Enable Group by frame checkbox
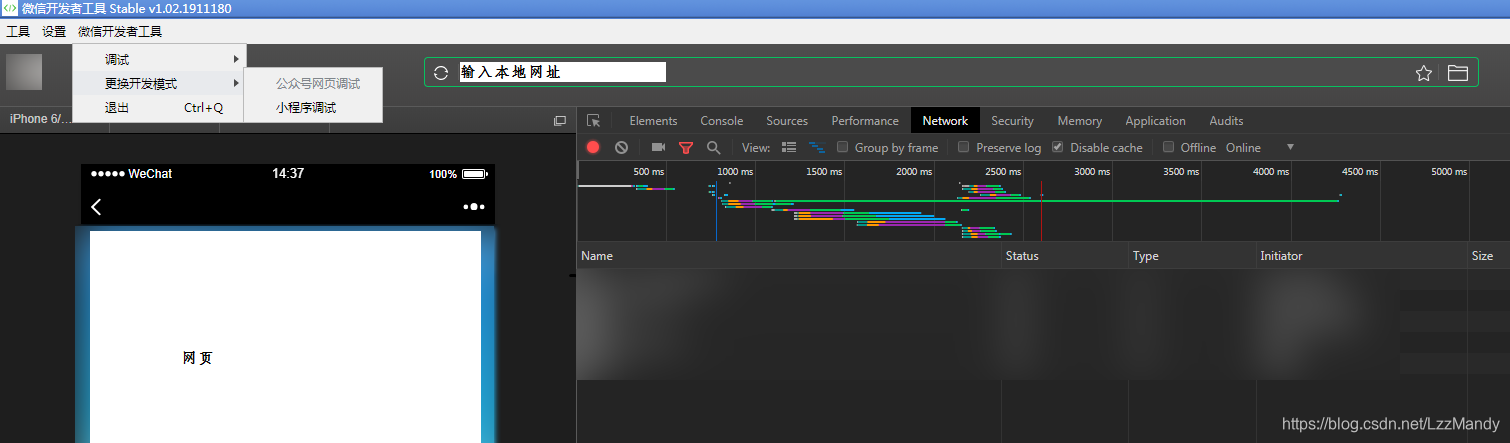 [x=843, y=147]
